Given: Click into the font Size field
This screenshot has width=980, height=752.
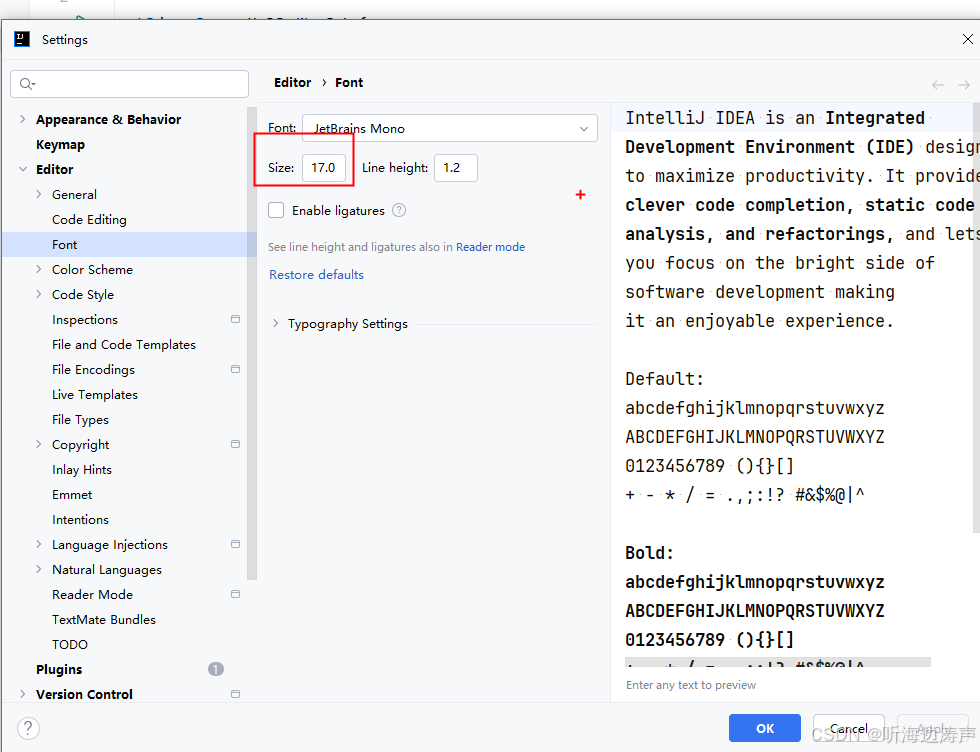Looking at the screenshot, I should coord(324,168).
